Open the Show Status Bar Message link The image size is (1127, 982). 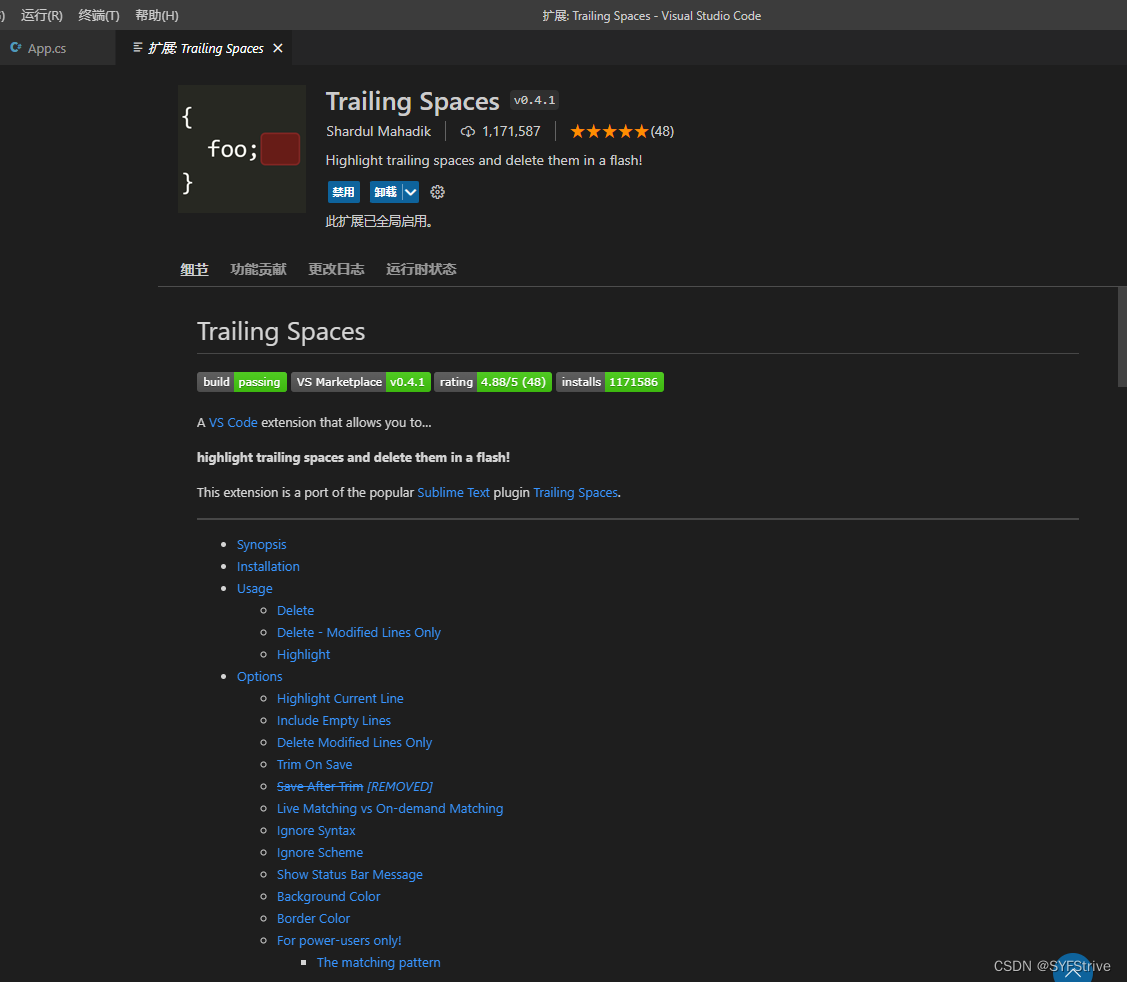(x=349, y=875)
